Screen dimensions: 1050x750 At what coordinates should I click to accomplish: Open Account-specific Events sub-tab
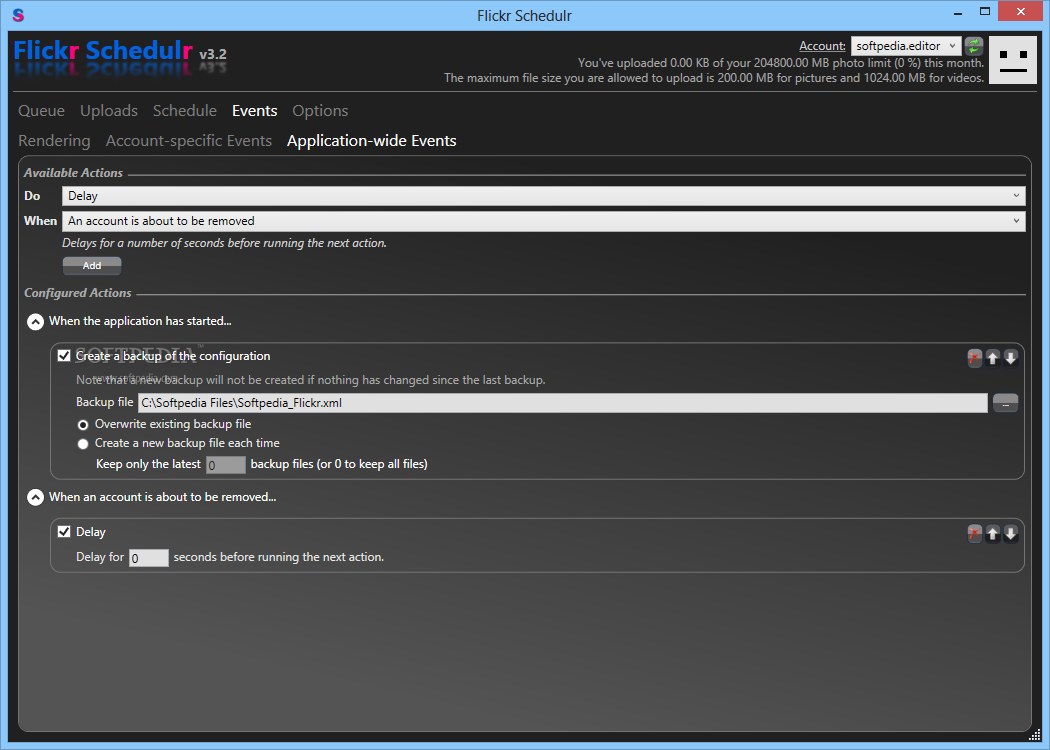coord(189,141)
